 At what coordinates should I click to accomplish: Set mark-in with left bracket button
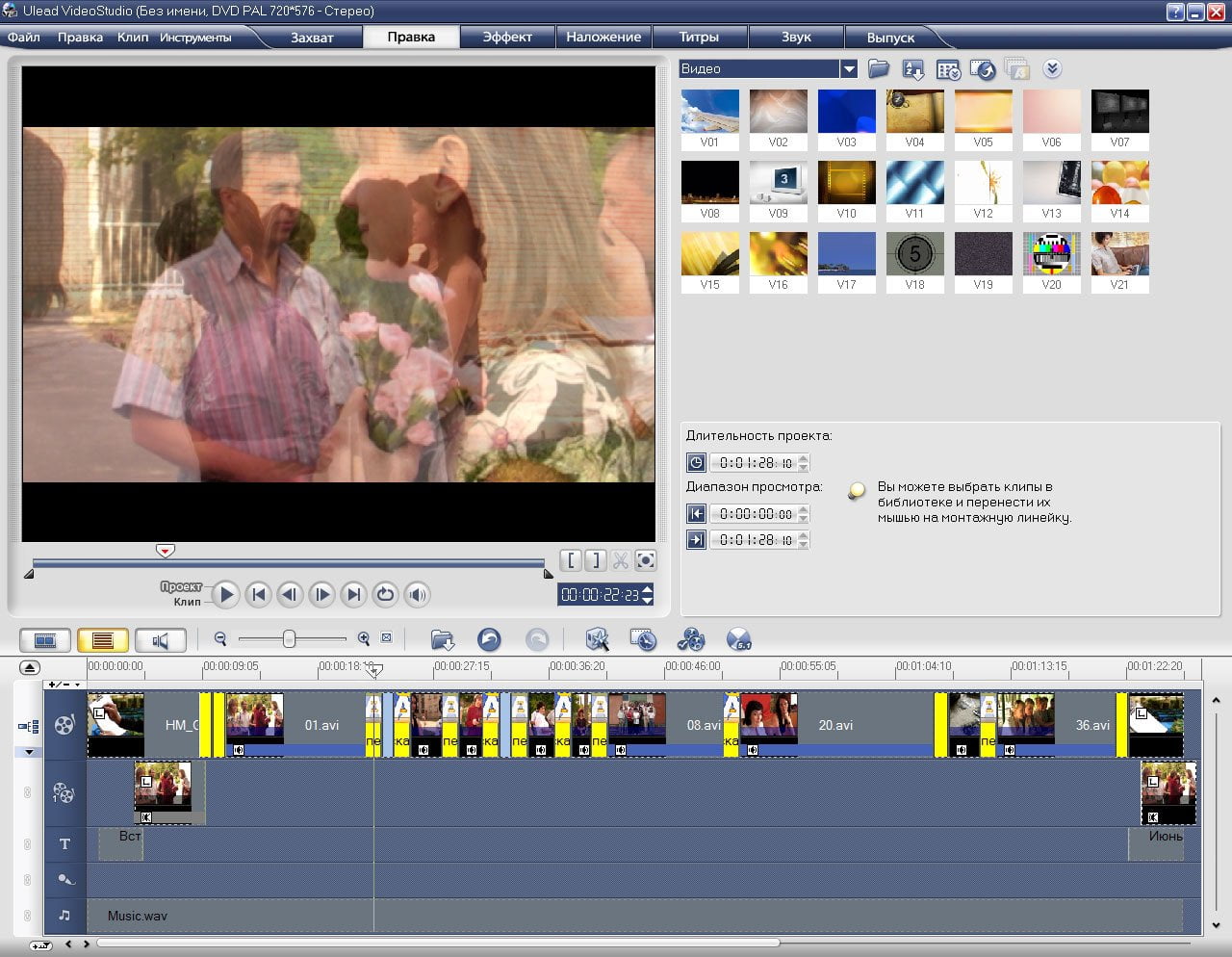(x=572, y=560)
